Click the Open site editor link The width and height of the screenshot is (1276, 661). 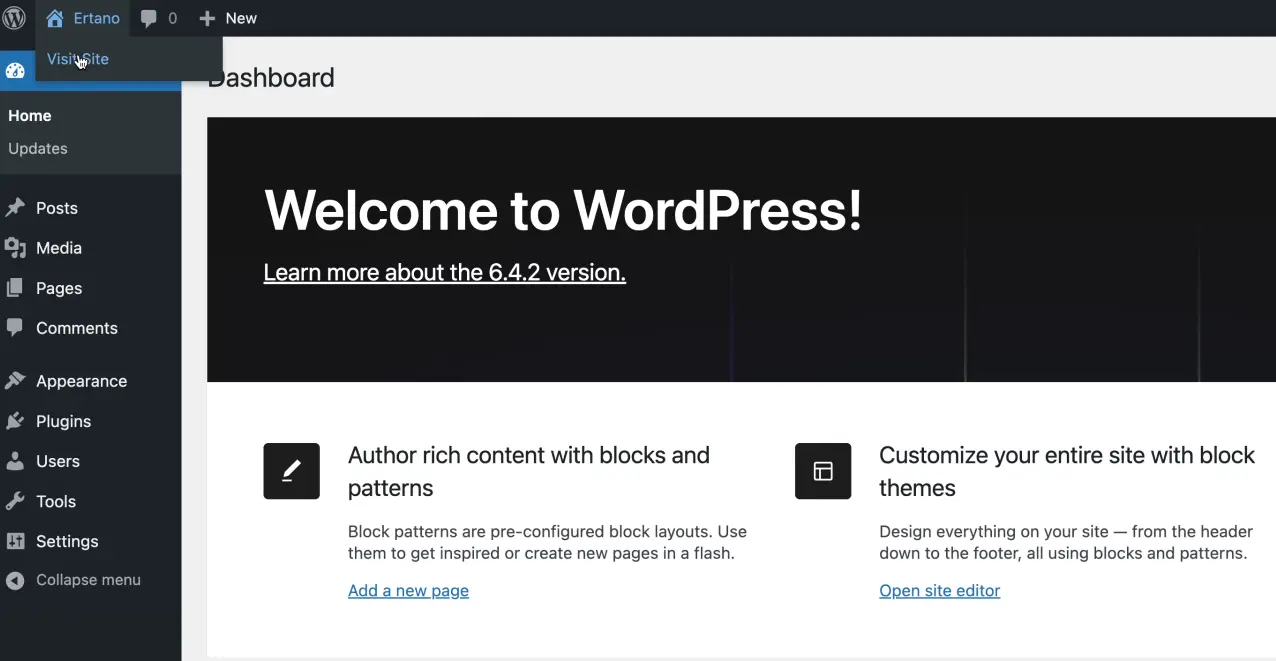(939, 590)
